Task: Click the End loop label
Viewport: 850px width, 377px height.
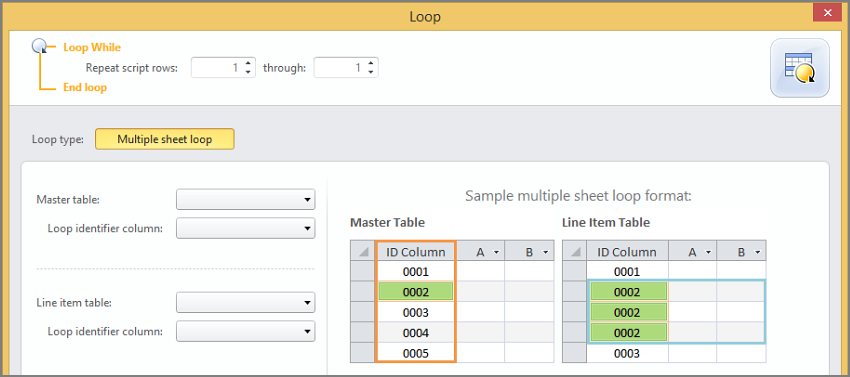Action: [85, 87]
